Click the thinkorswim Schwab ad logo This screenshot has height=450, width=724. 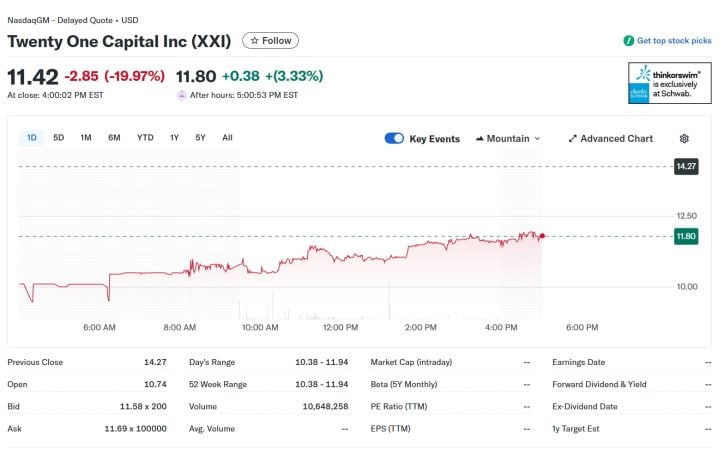click(669, 83)
